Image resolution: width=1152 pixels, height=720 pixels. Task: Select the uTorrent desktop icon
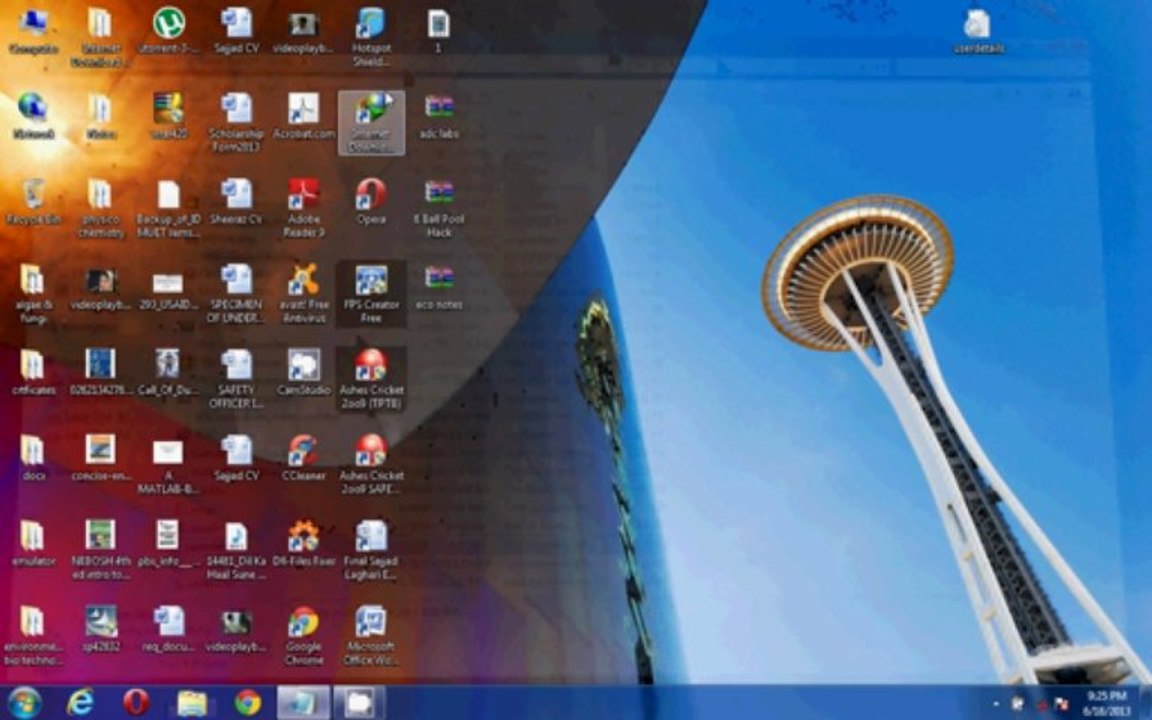tap(169, 31)
